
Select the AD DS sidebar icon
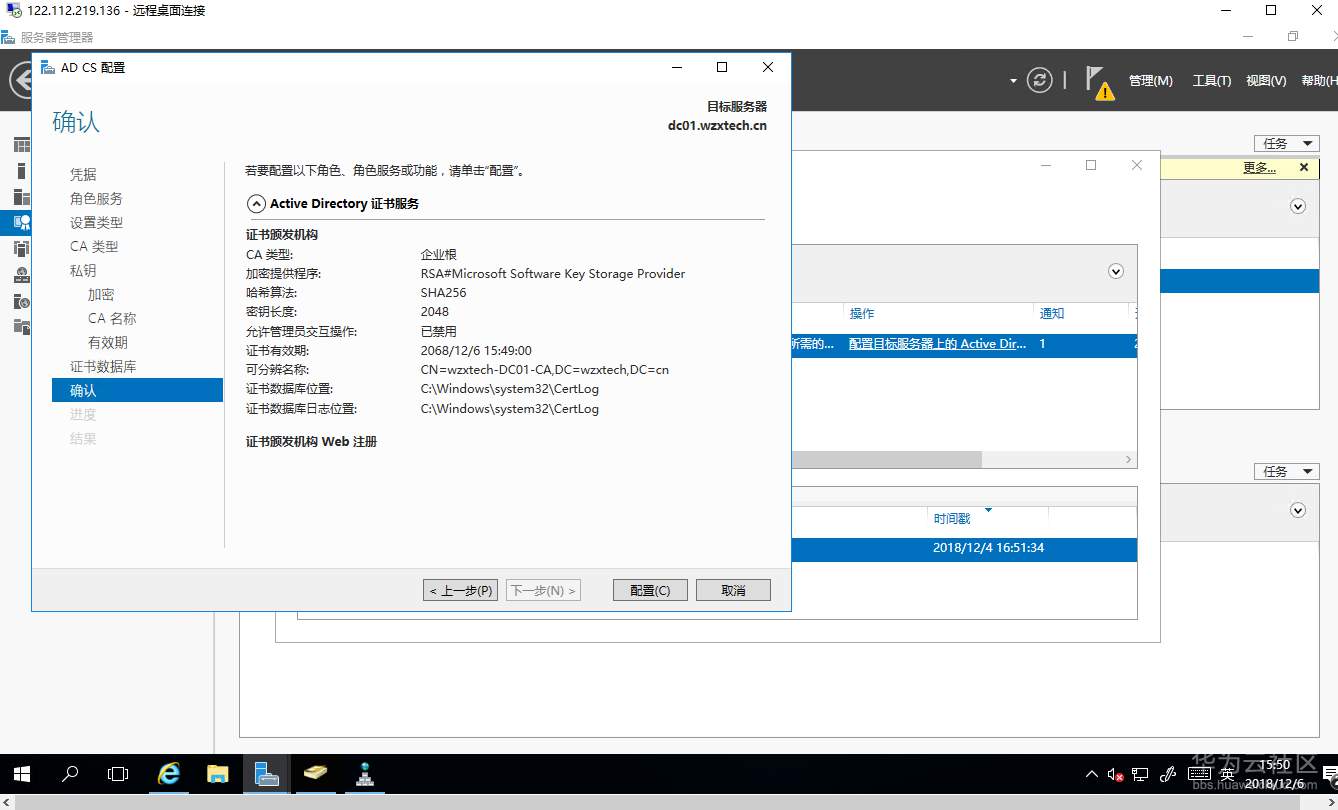point(22,248)
